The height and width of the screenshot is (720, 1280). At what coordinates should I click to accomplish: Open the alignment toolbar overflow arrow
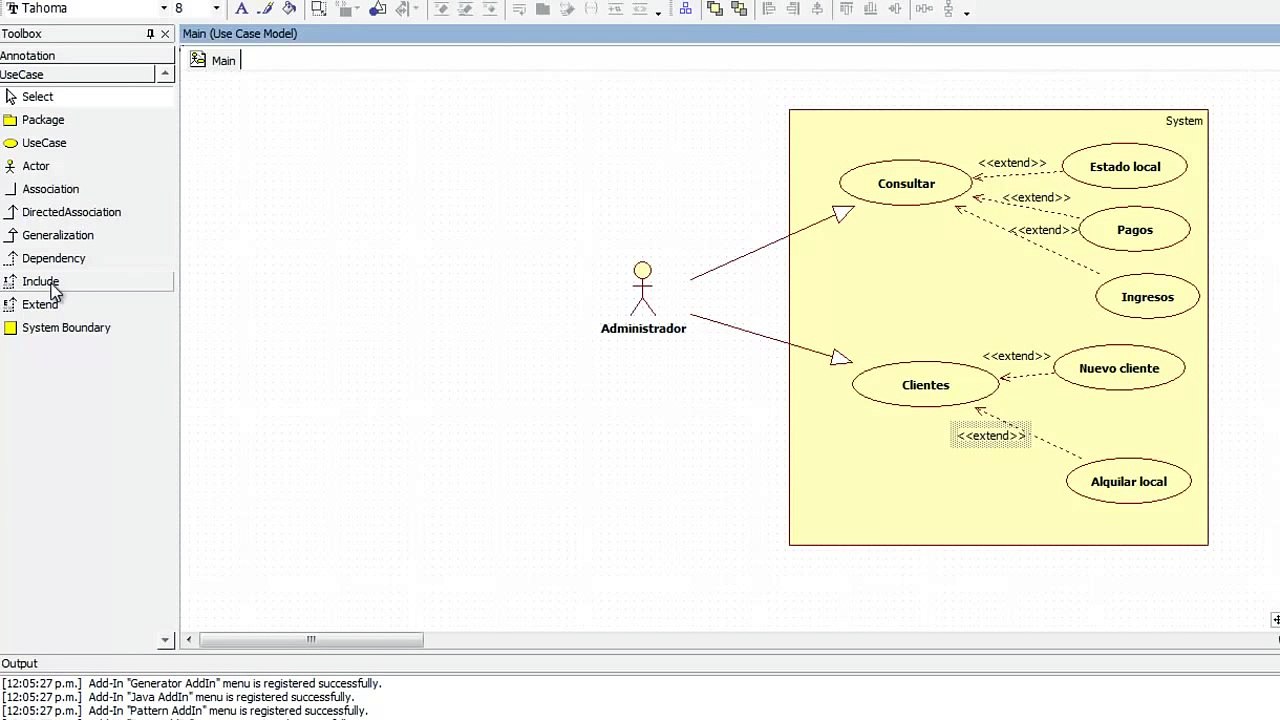[x=967, y=12]
